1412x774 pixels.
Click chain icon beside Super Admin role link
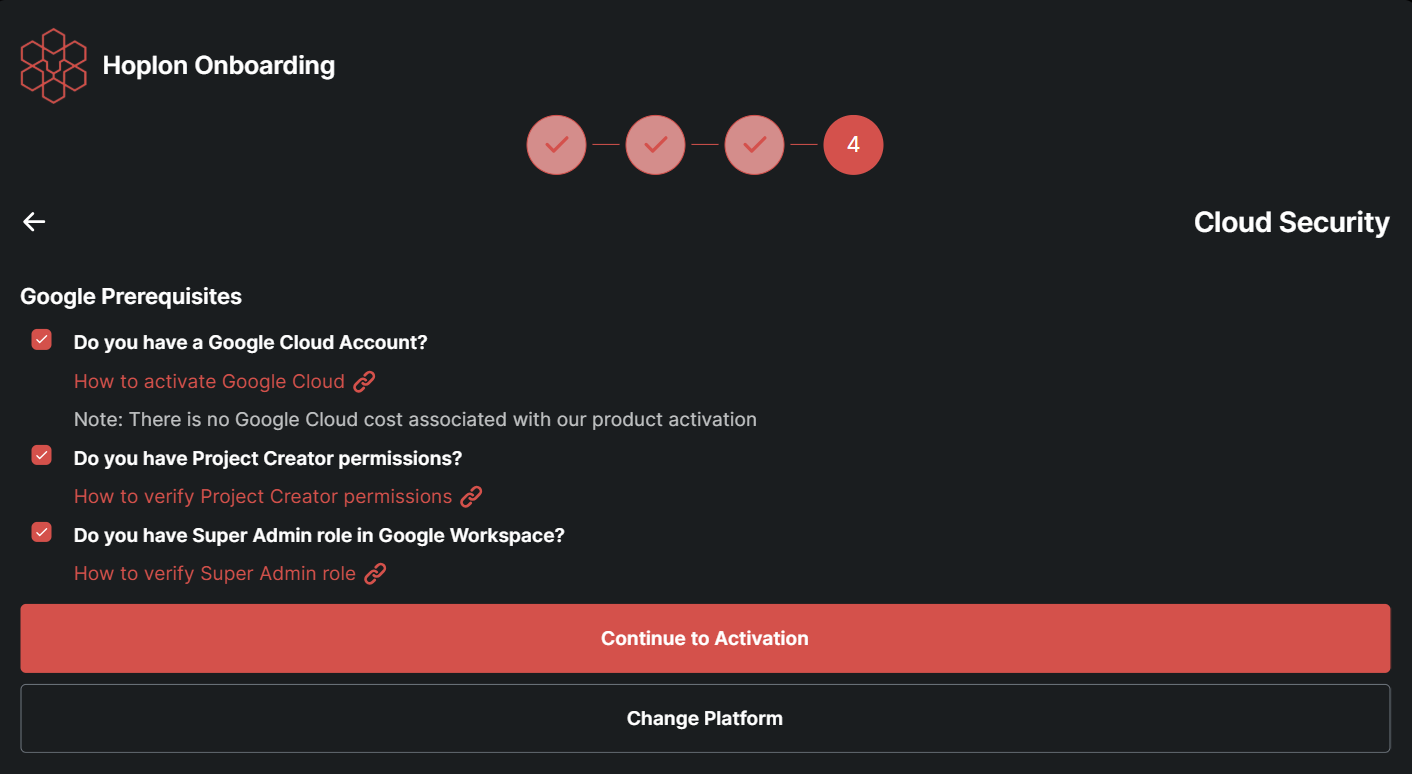(375, 573)
